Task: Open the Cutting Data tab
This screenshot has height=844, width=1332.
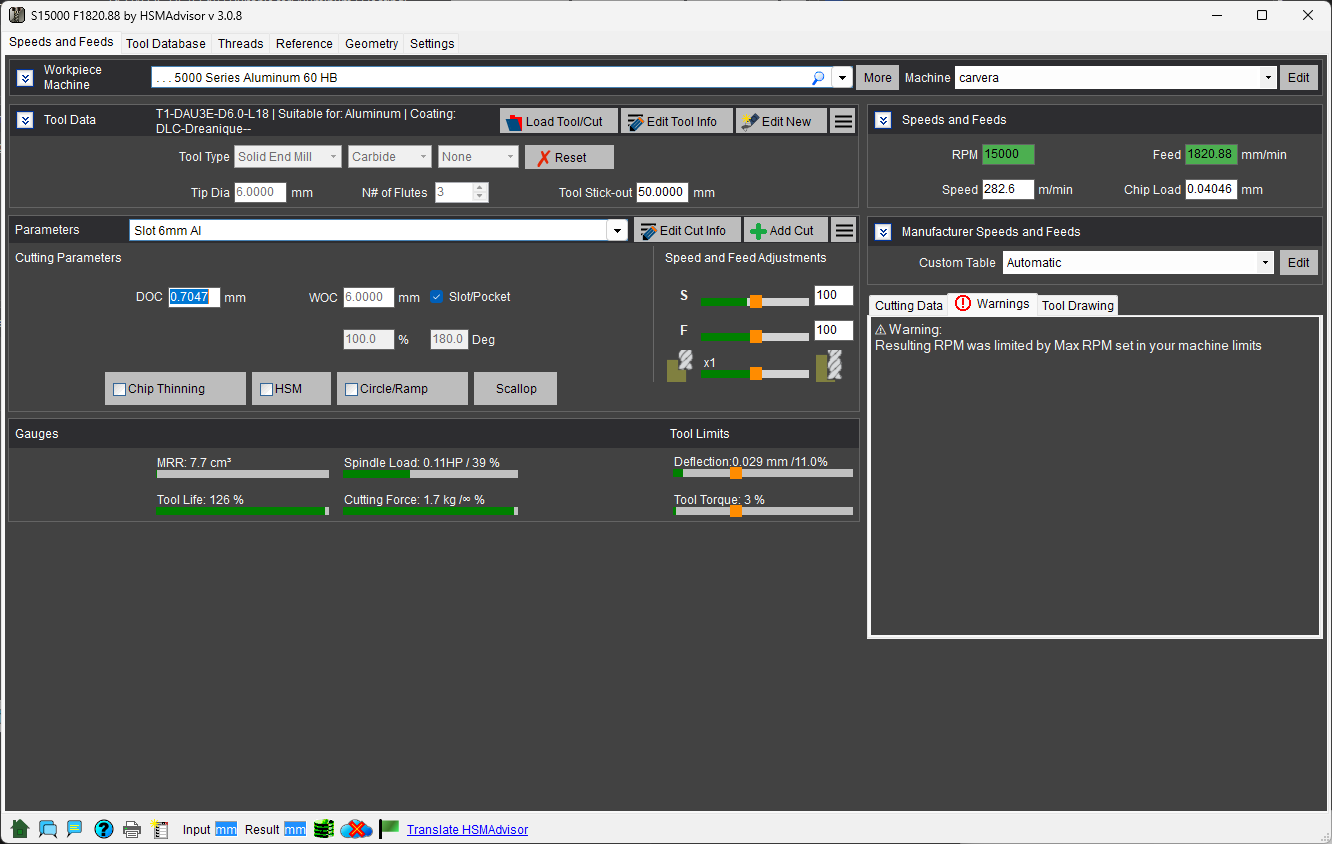Action: pos(908,305)
